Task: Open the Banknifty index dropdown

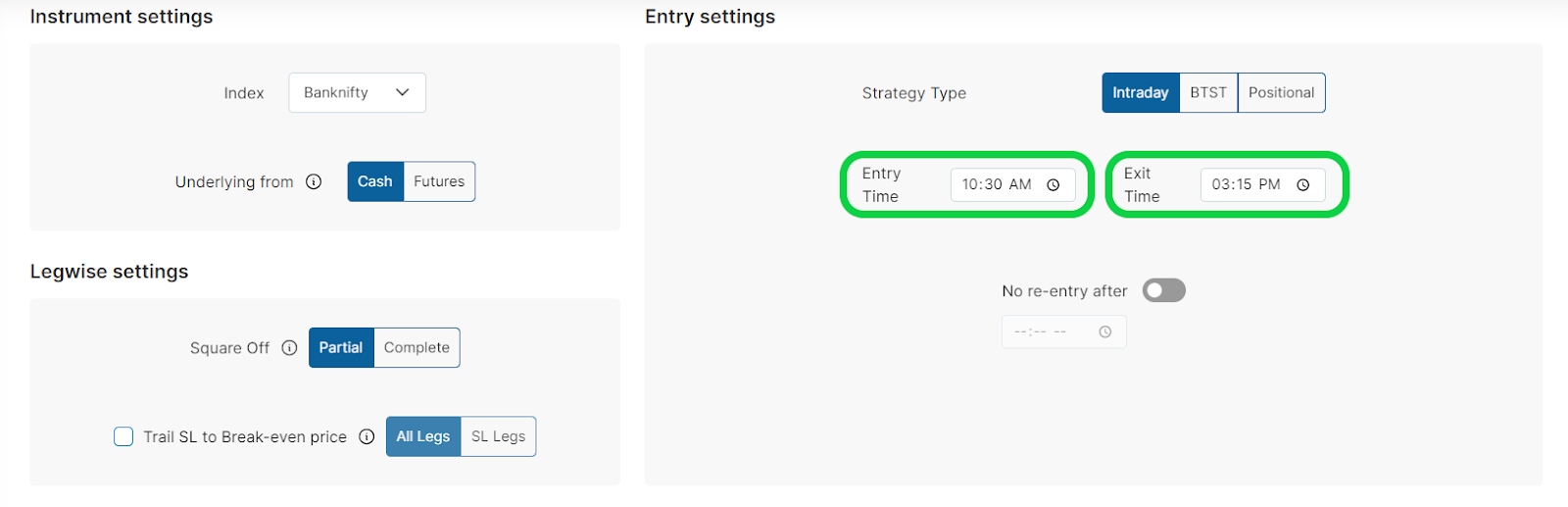Action: click(357, 92)
